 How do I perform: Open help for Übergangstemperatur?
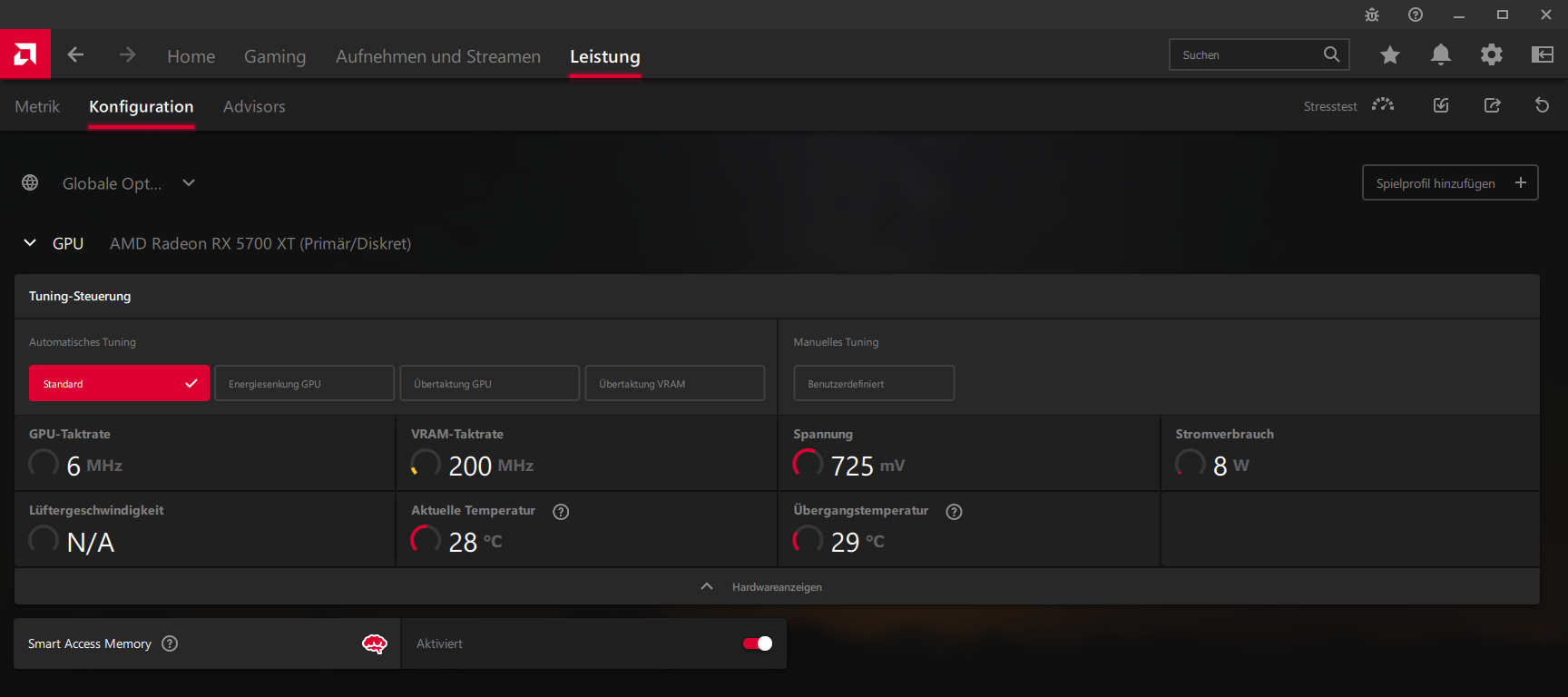click(954, 512)
